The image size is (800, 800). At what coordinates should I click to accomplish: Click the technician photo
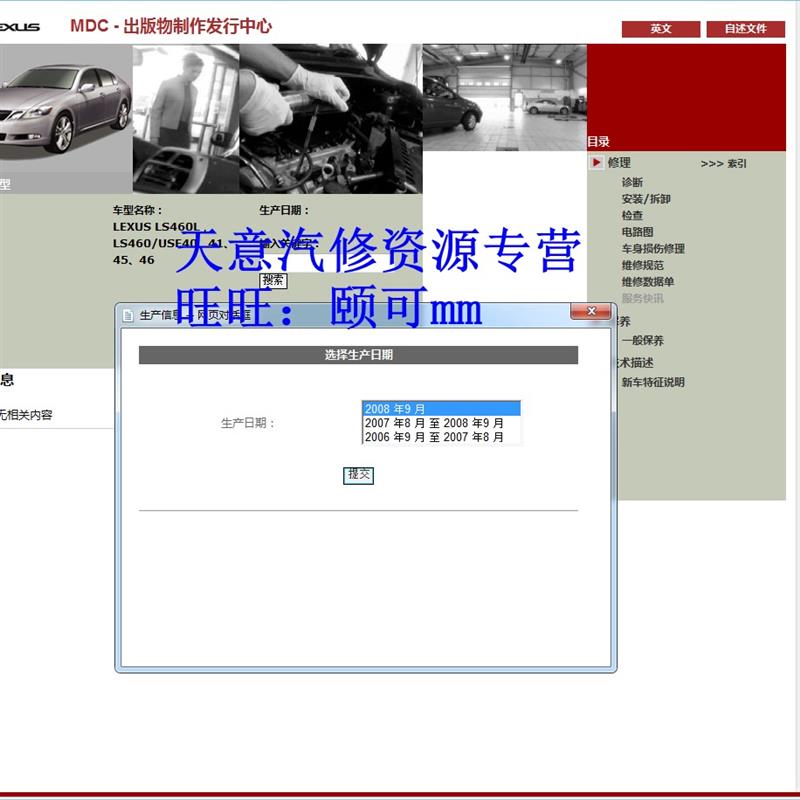(186, 118)
